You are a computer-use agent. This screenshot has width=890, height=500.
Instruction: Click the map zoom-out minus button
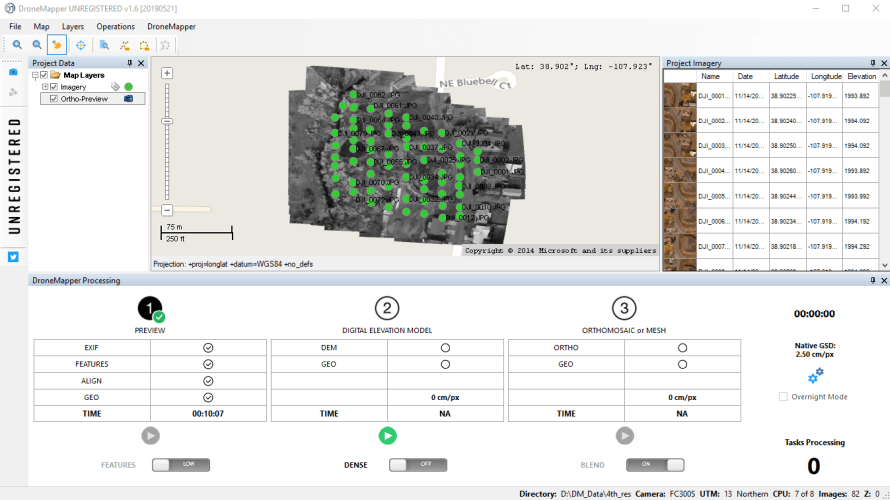167,210
